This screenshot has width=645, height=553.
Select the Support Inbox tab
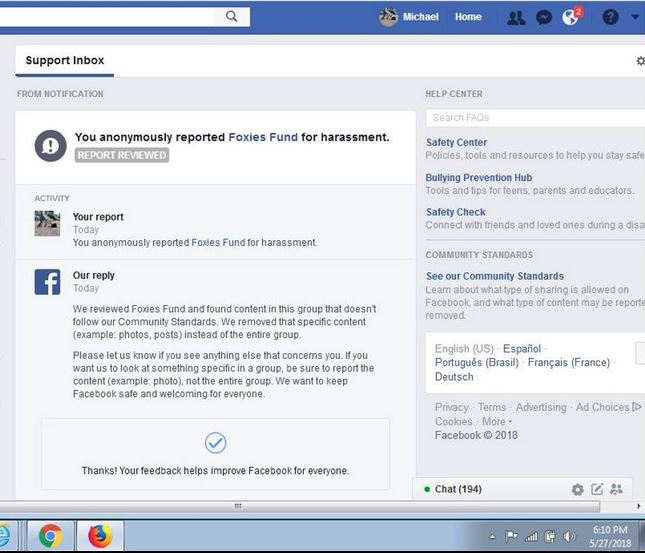pos(65,60)
